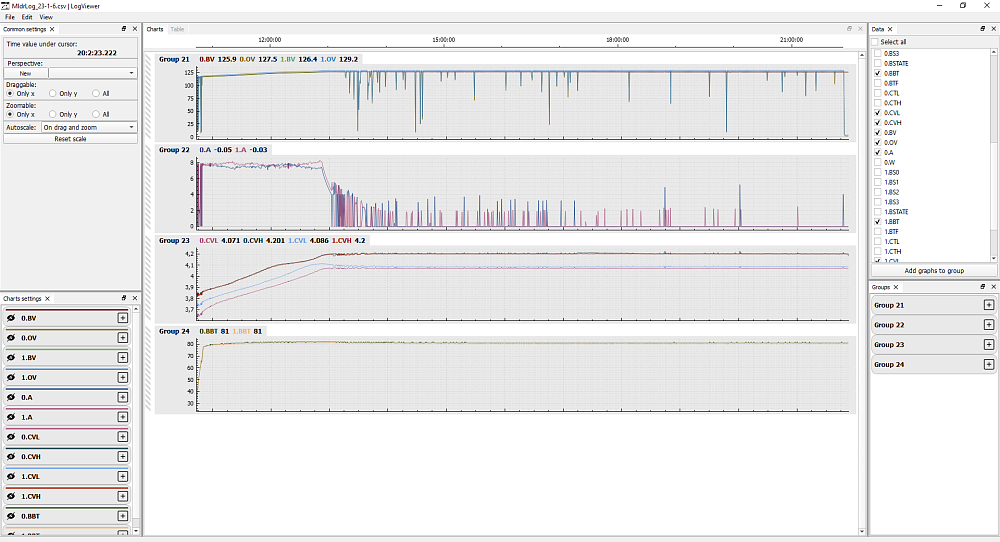This screenshot has height=542, width=1000.
Task: Switch to the Table tab
Action: [177, 29]
